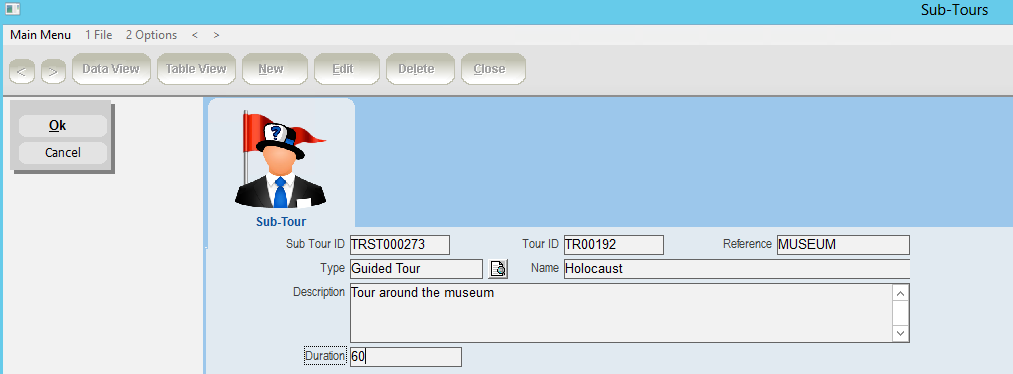Click the Type field showing Guided Tour
This screenshot has width=1013, height=374.
pos(416,268)
